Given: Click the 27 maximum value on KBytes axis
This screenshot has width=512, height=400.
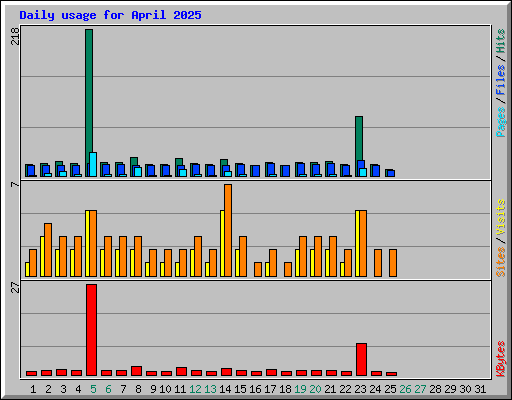Looking at the screenshot, I should coord(15,287).
